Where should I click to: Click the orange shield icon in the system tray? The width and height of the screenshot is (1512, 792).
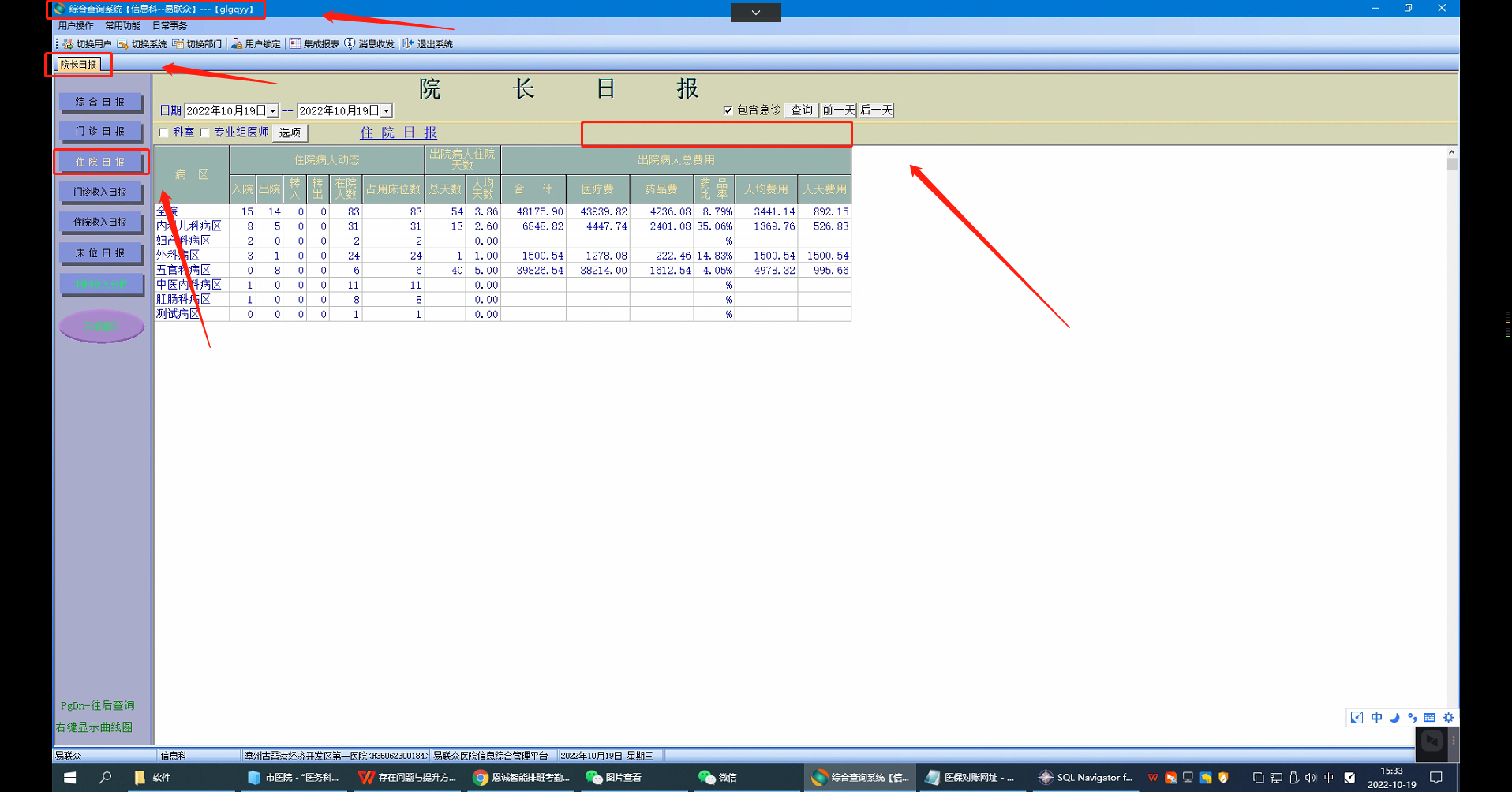click(x=1223, y=778)
